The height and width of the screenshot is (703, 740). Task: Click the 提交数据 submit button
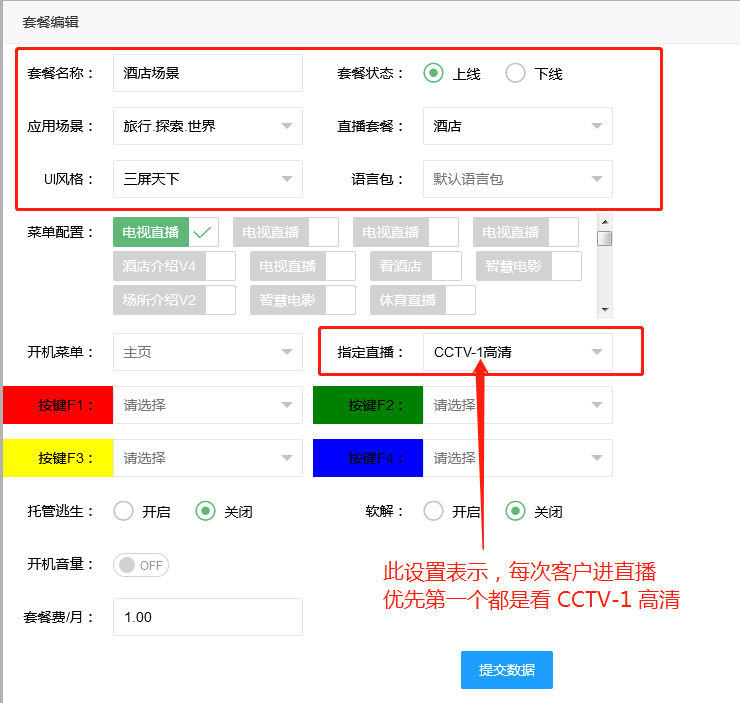point(506,670)
